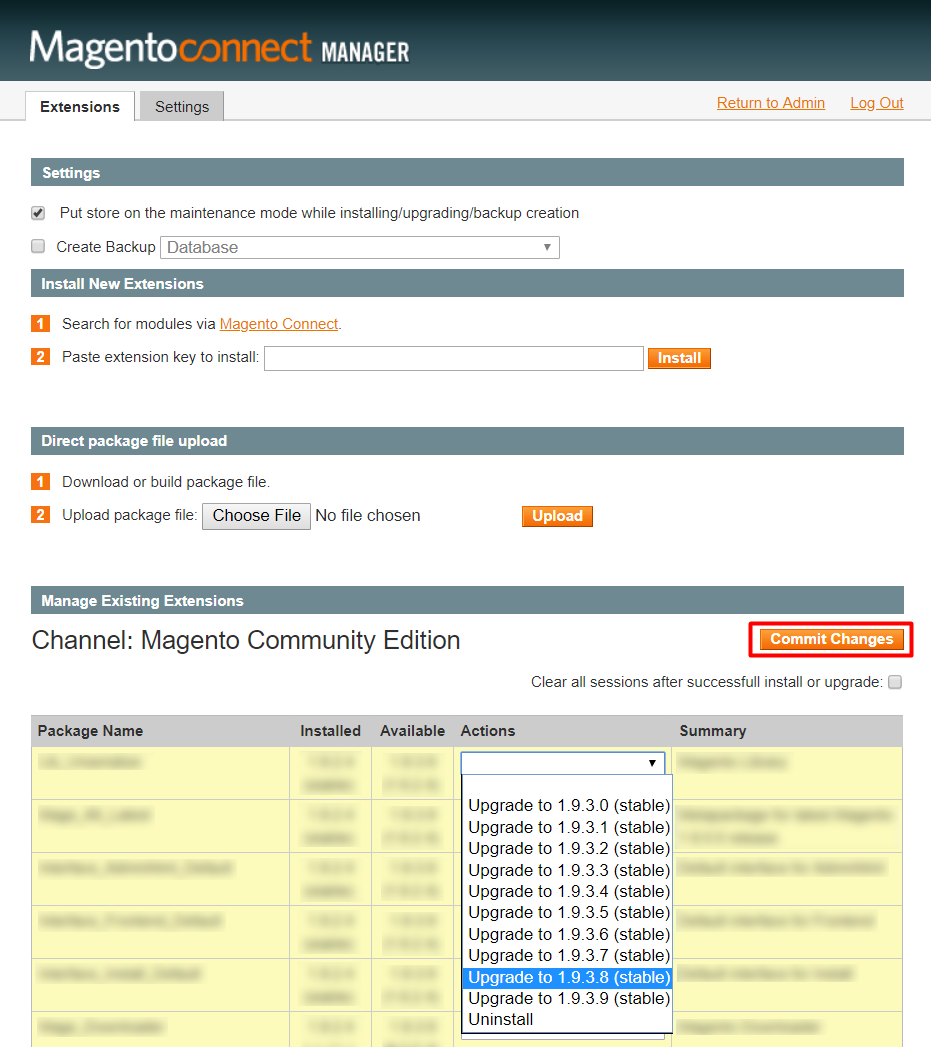Collapse the open Actions dropdown arrow
Viewport: 931px width, 1047px height.
[652, 763]
